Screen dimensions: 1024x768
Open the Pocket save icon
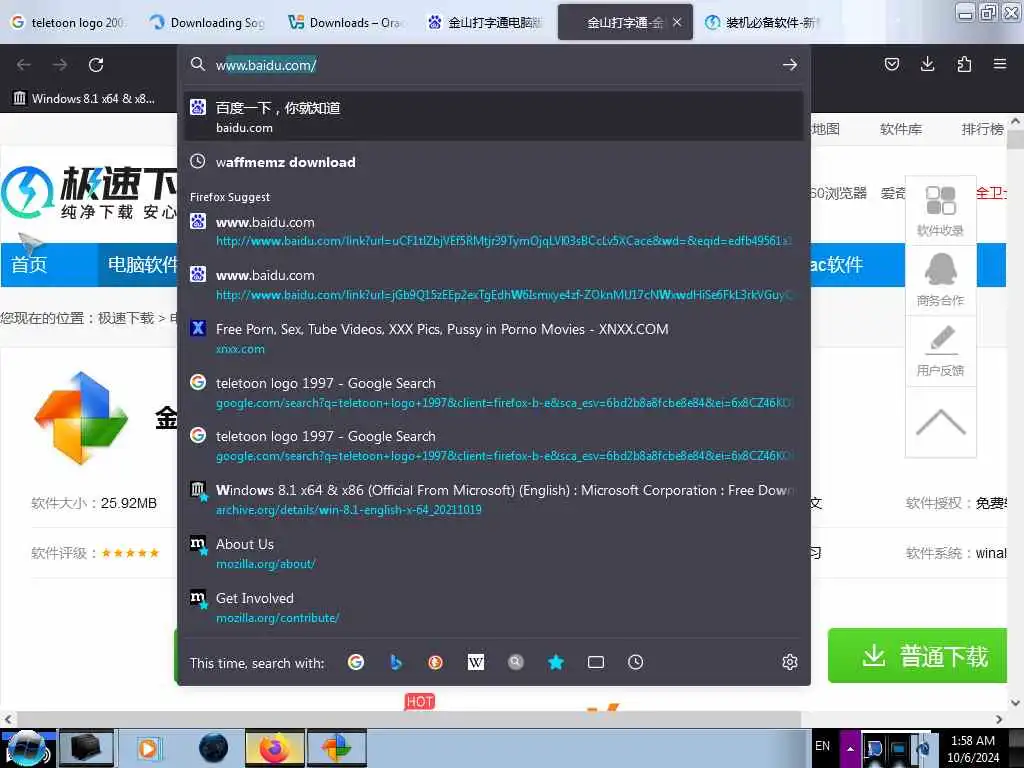point(891,64)
